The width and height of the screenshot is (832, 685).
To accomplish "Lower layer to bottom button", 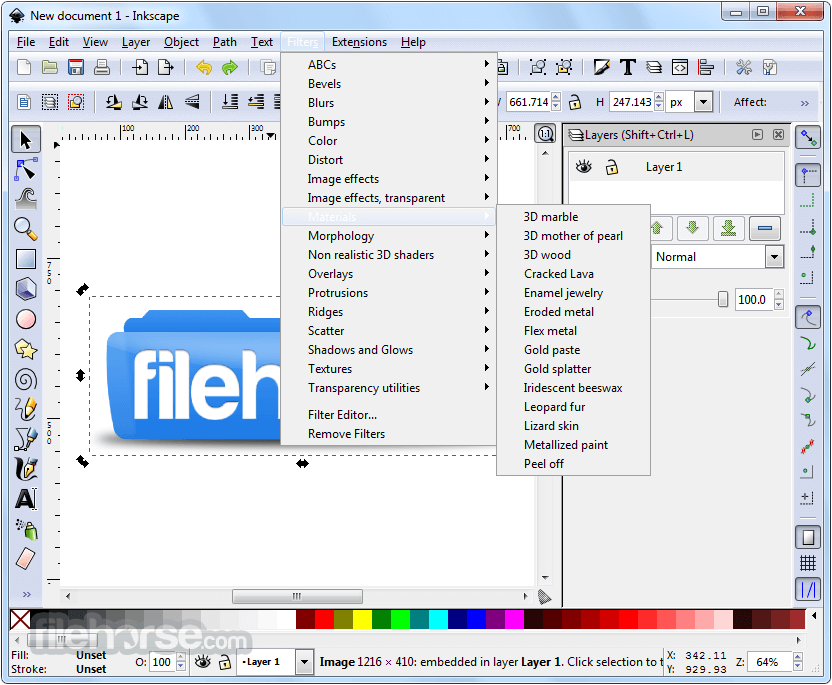I will click(x=729, y=228).
